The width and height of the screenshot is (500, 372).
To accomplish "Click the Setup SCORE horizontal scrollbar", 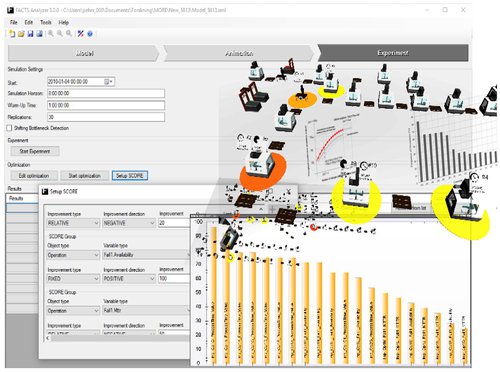I will (117, 338).
